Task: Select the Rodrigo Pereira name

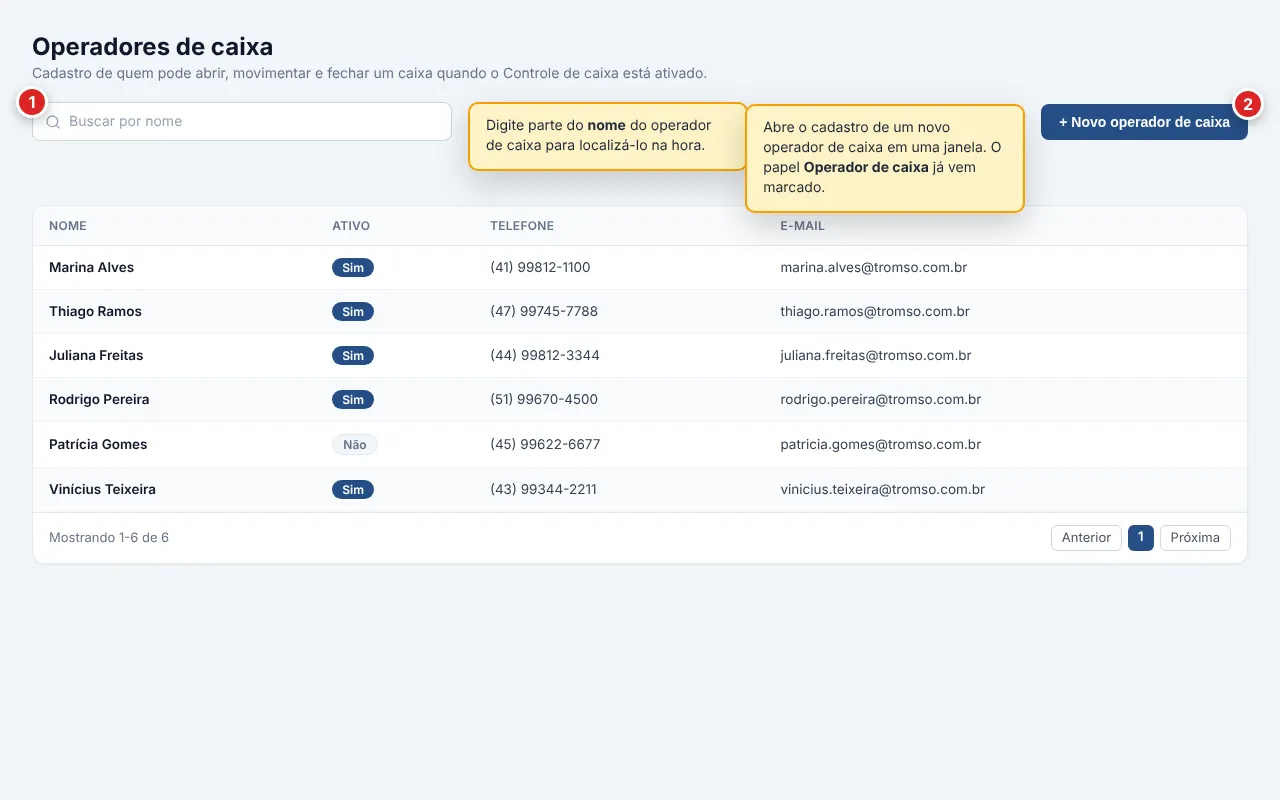Action: click(x=99, y=399)
